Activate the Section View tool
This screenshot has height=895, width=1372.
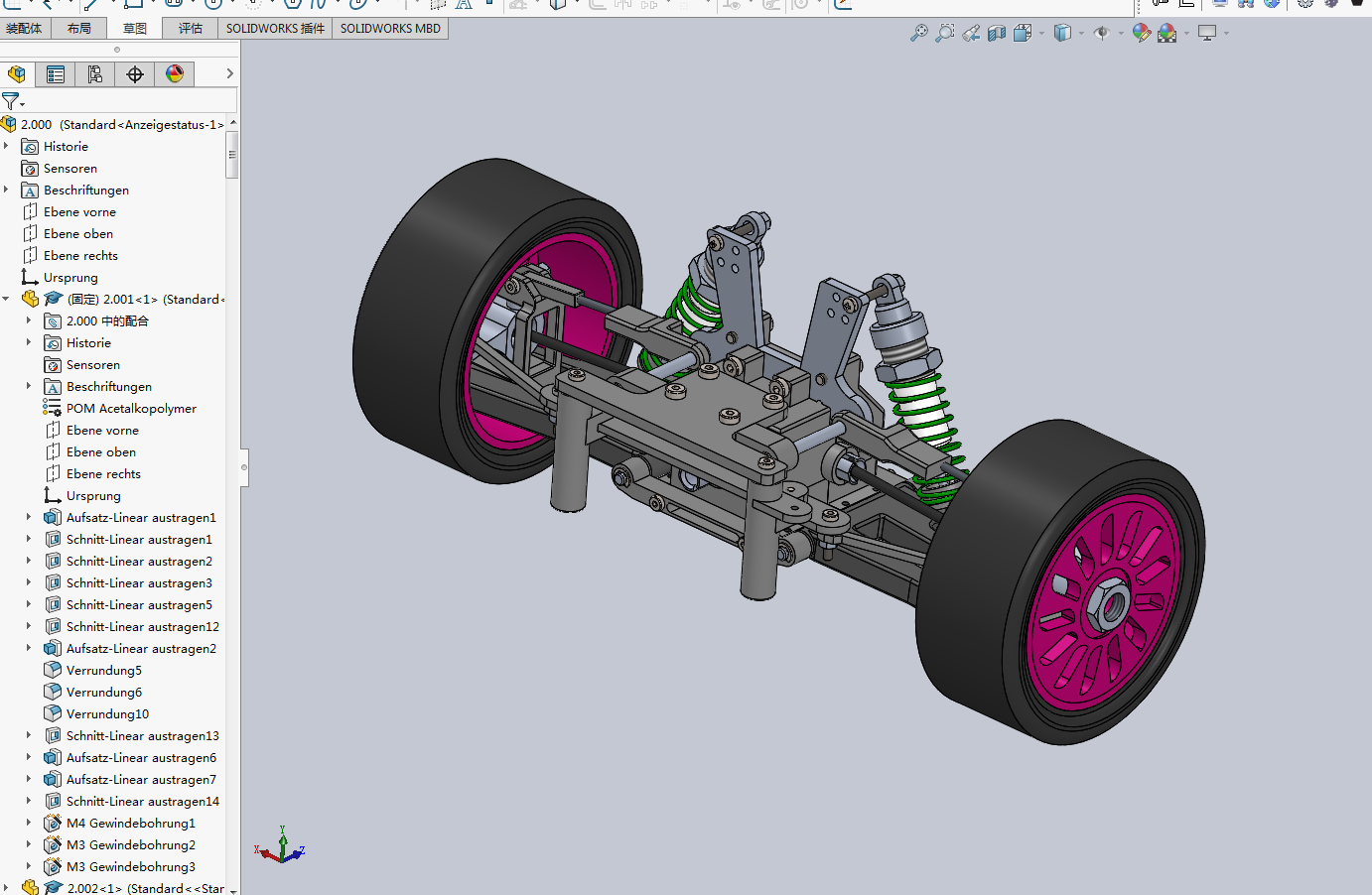[x=997, y=33]
